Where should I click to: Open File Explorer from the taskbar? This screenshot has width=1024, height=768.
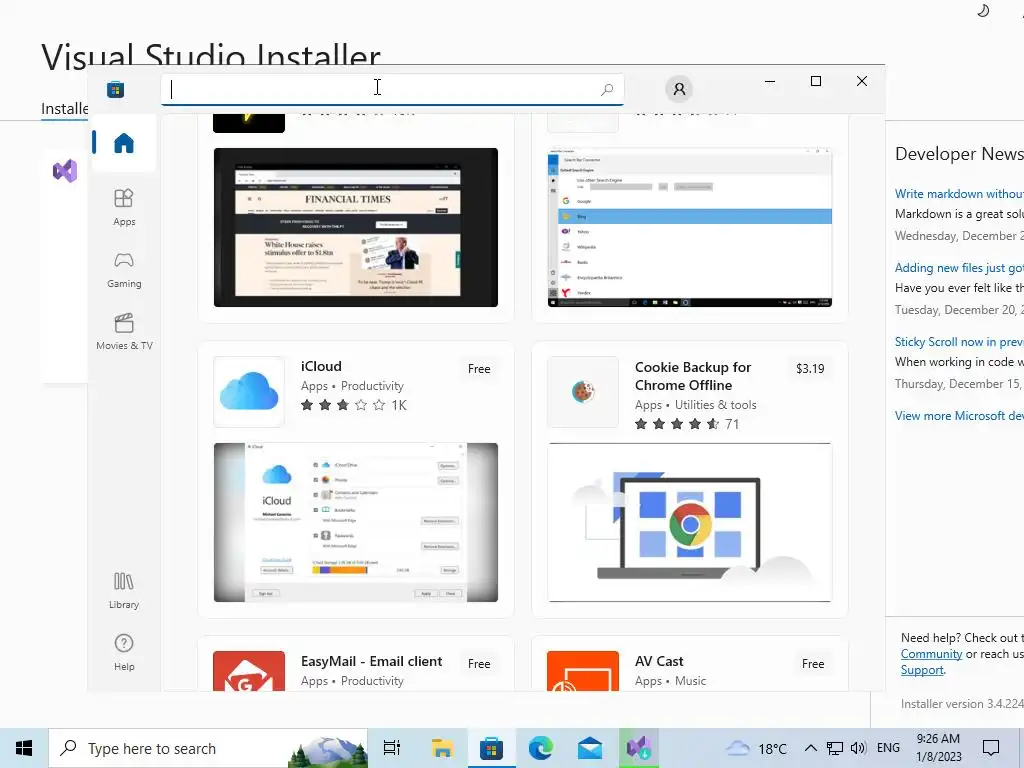pyautogui.click(x=442, y=748)
